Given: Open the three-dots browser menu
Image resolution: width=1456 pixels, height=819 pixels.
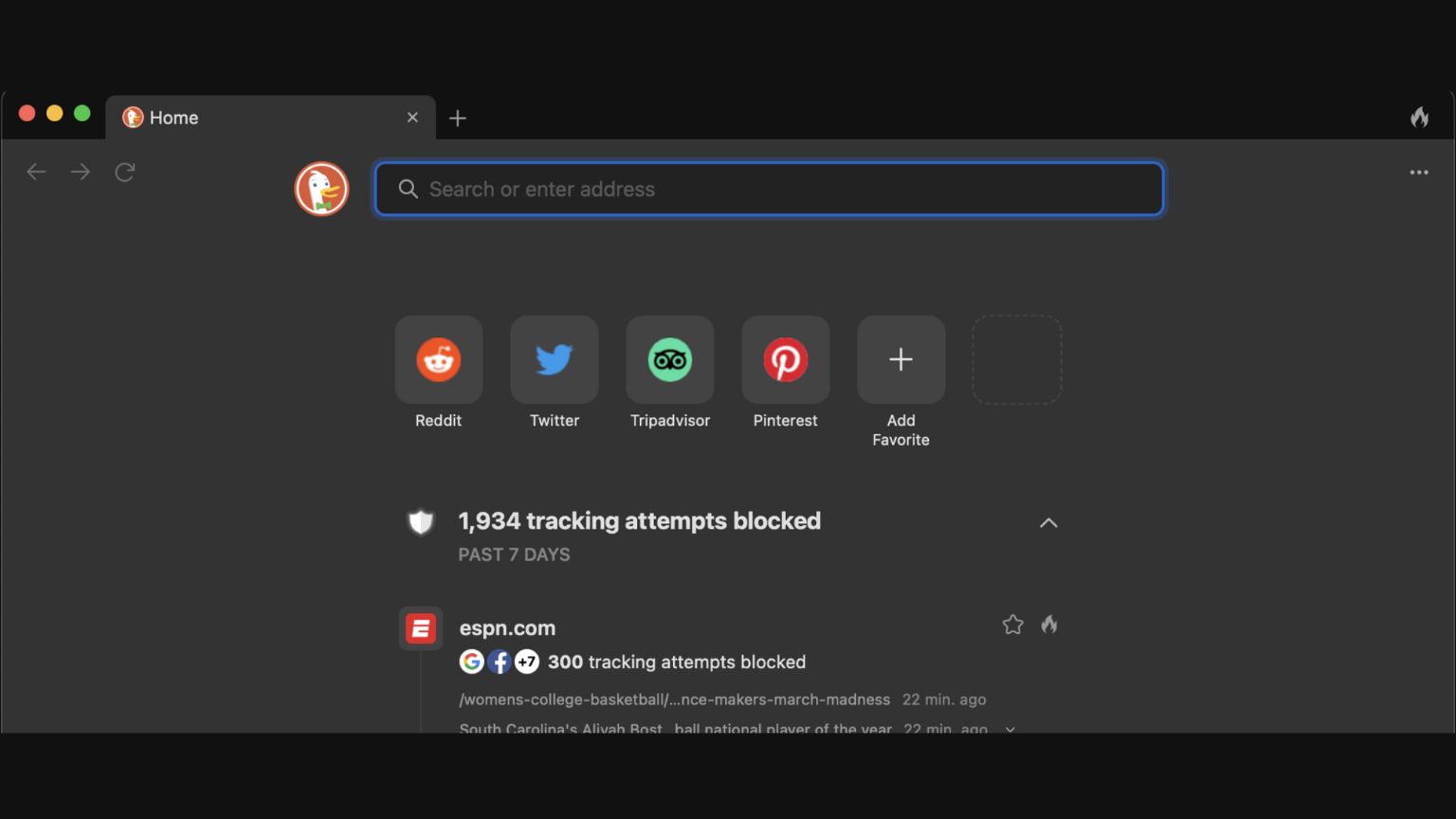Looking at the screenshot, I should [1419, 173].
